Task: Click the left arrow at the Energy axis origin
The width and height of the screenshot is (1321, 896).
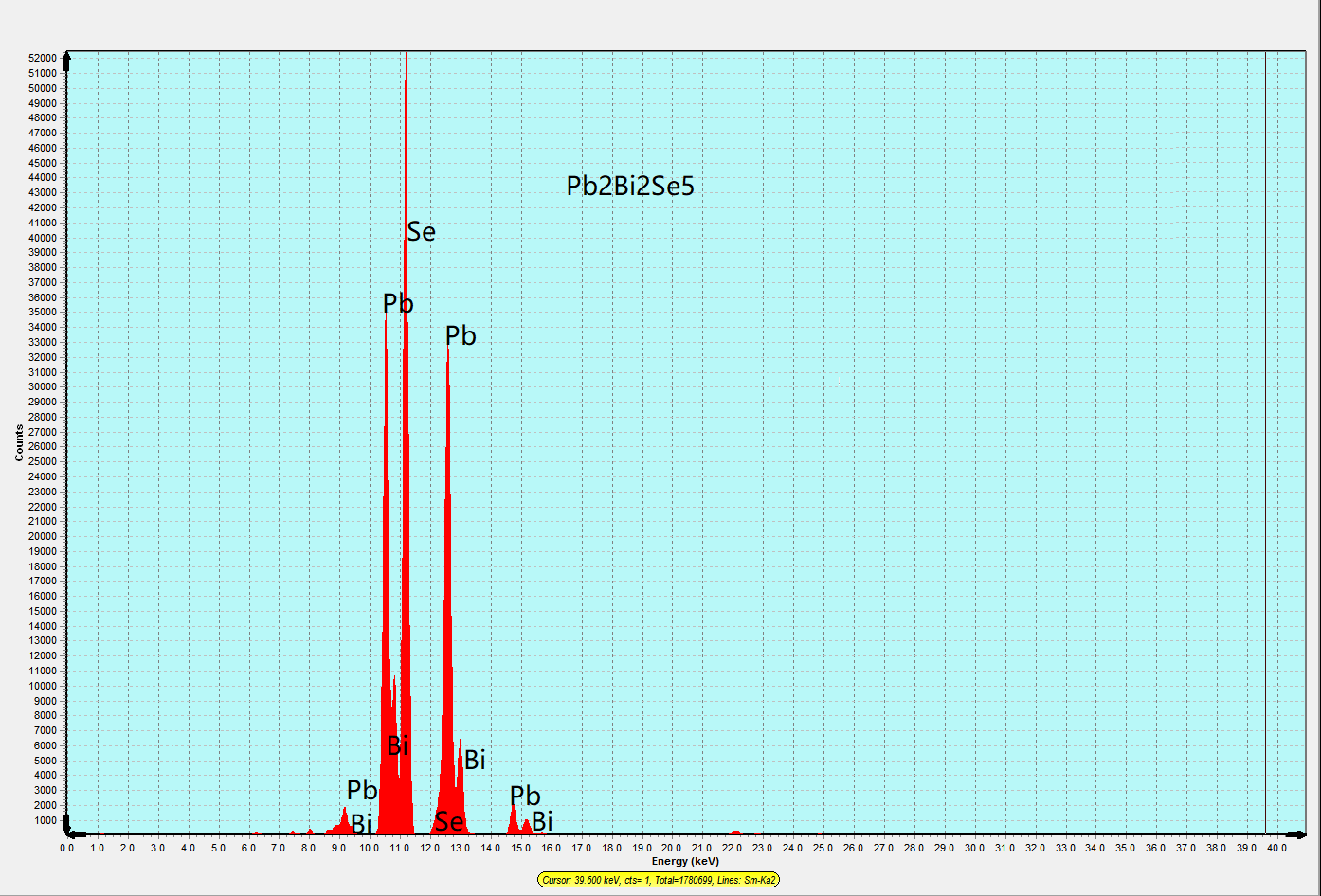Action: point(78,834)
